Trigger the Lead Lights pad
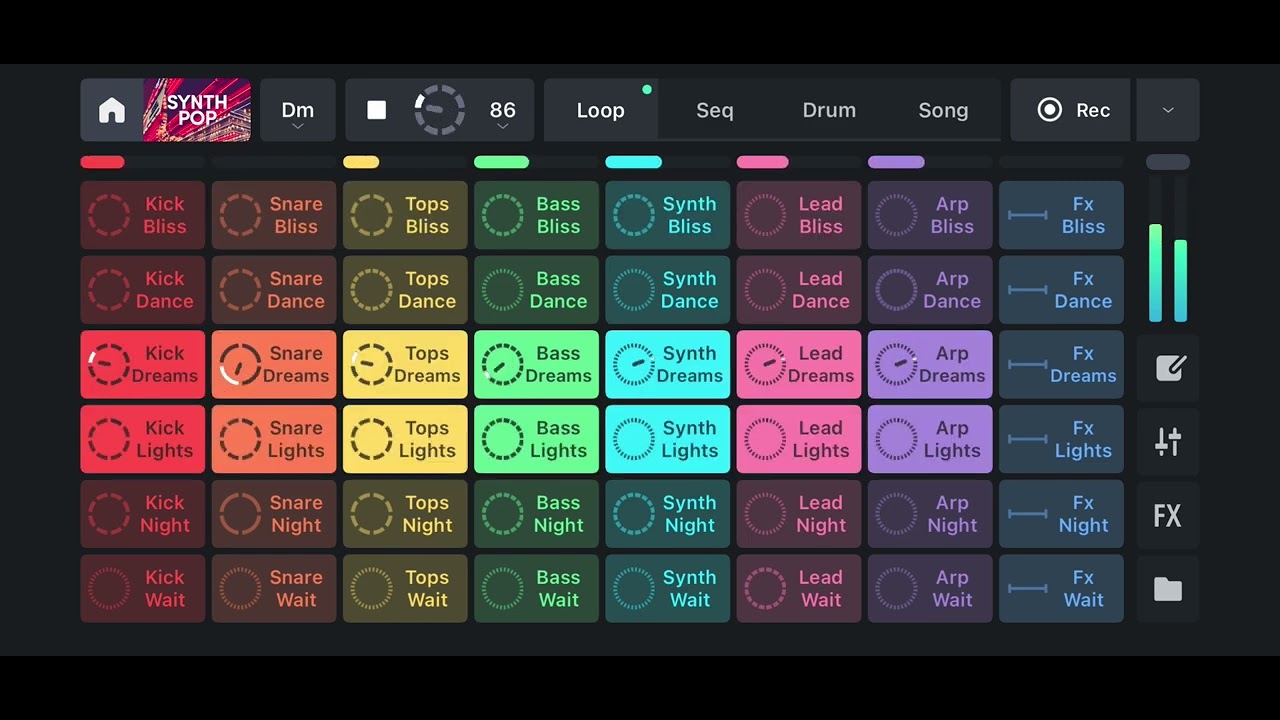The image size is (1280, 720). point(799,439)
